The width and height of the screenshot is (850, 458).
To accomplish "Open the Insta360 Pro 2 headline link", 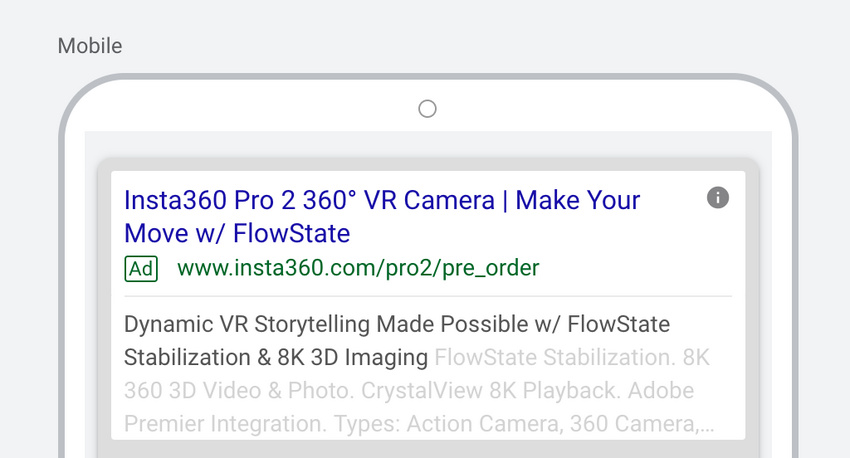I will coord(309,200).
